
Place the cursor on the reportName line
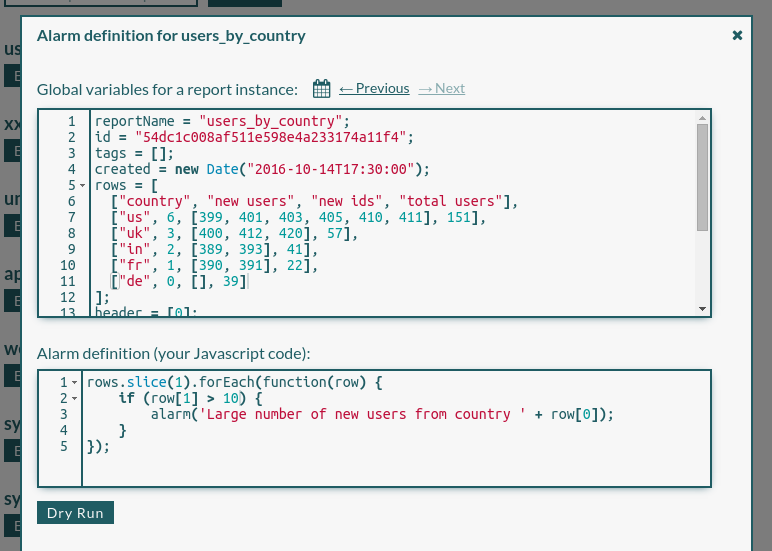[x=222, y=121]
